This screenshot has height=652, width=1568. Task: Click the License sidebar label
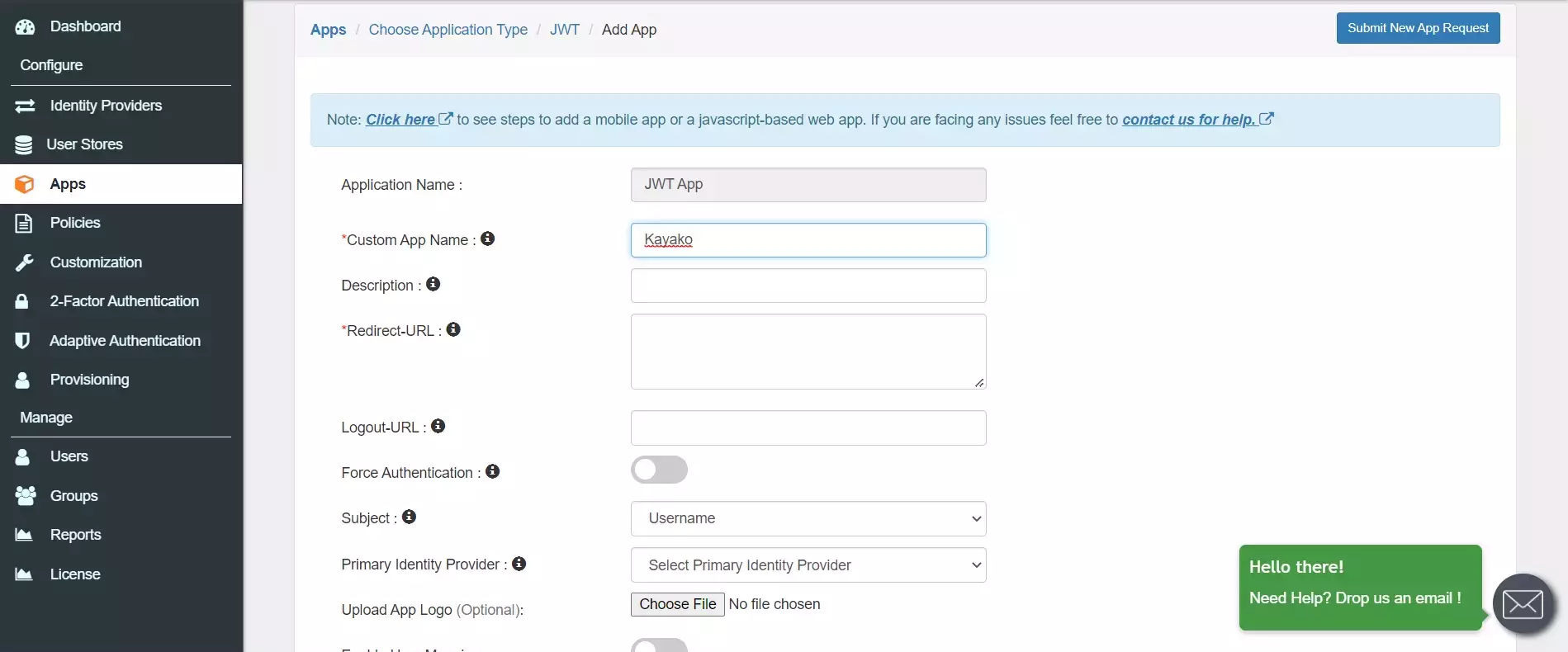click(75, 574)
